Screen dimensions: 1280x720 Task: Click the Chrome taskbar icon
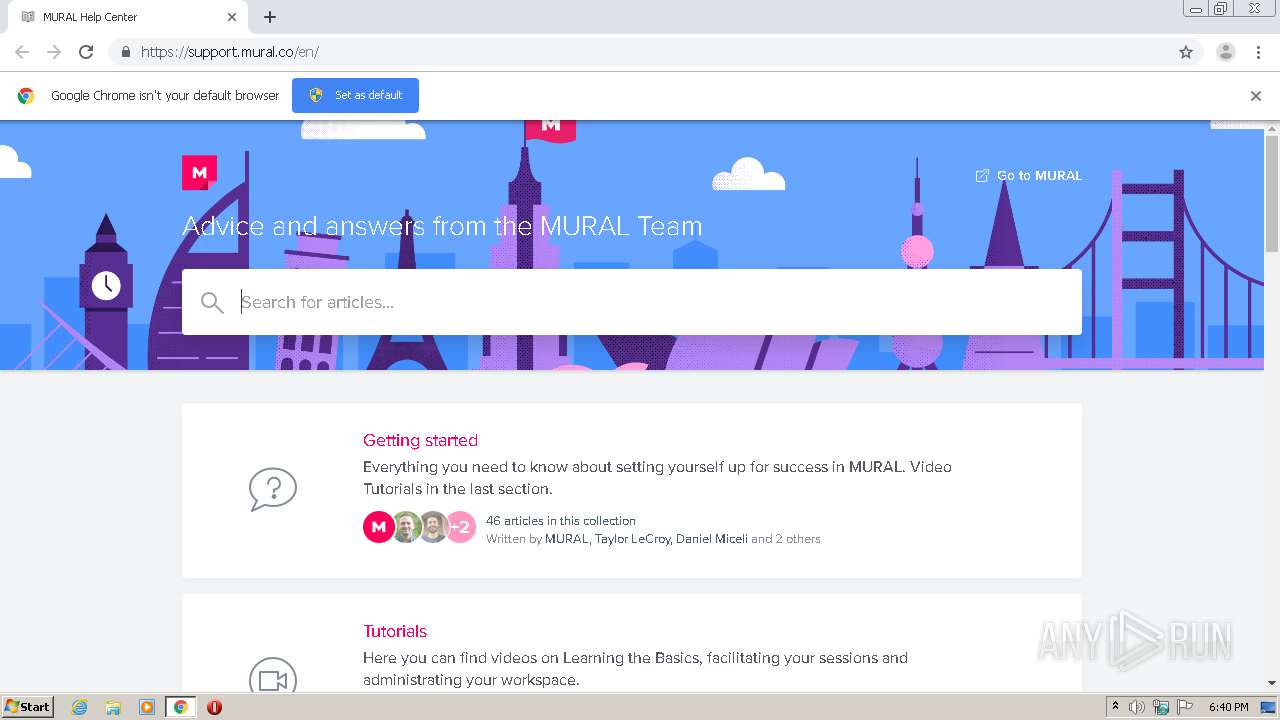(181, 707)
